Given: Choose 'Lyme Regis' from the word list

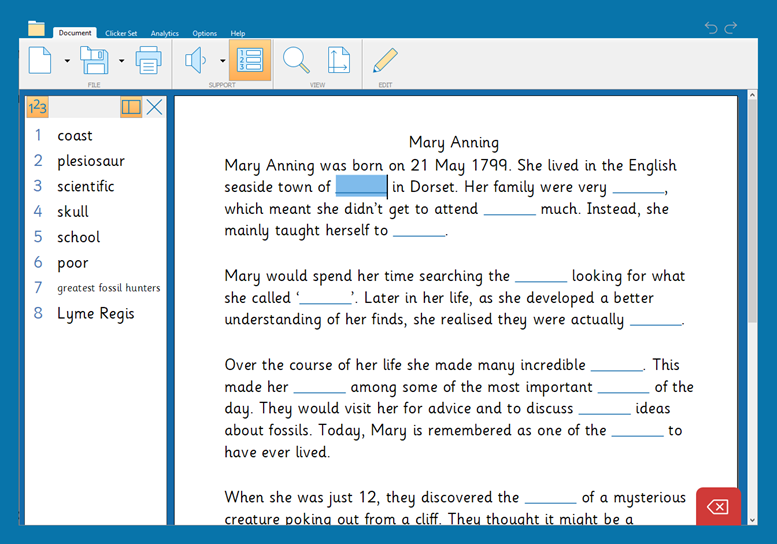Looking at the screenshot, I should click(x=95, y=314).
